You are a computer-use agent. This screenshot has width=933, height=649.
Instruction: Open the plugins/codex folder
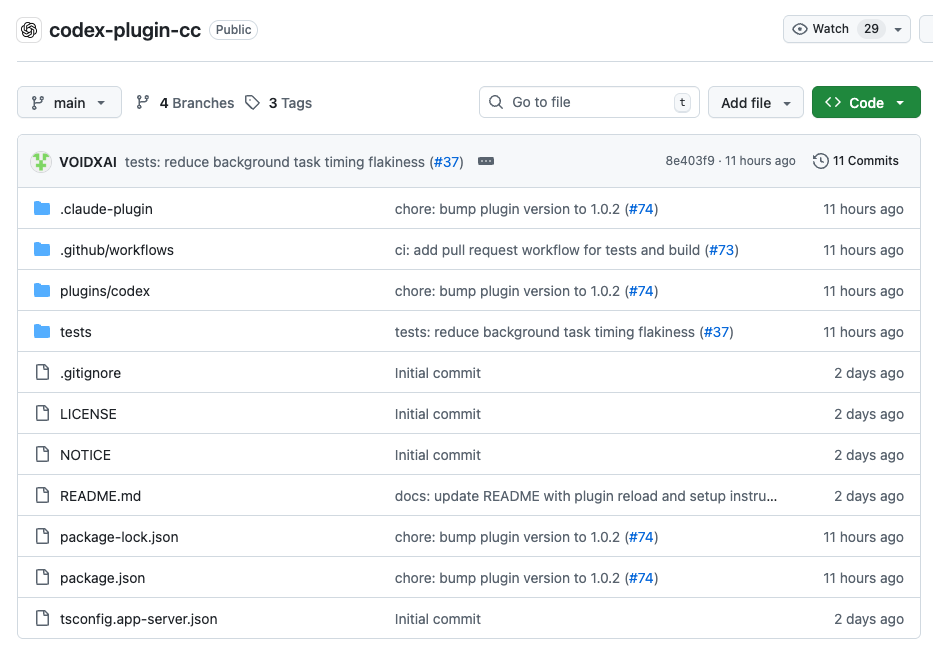pyautogui.click(x=105, y=291)
